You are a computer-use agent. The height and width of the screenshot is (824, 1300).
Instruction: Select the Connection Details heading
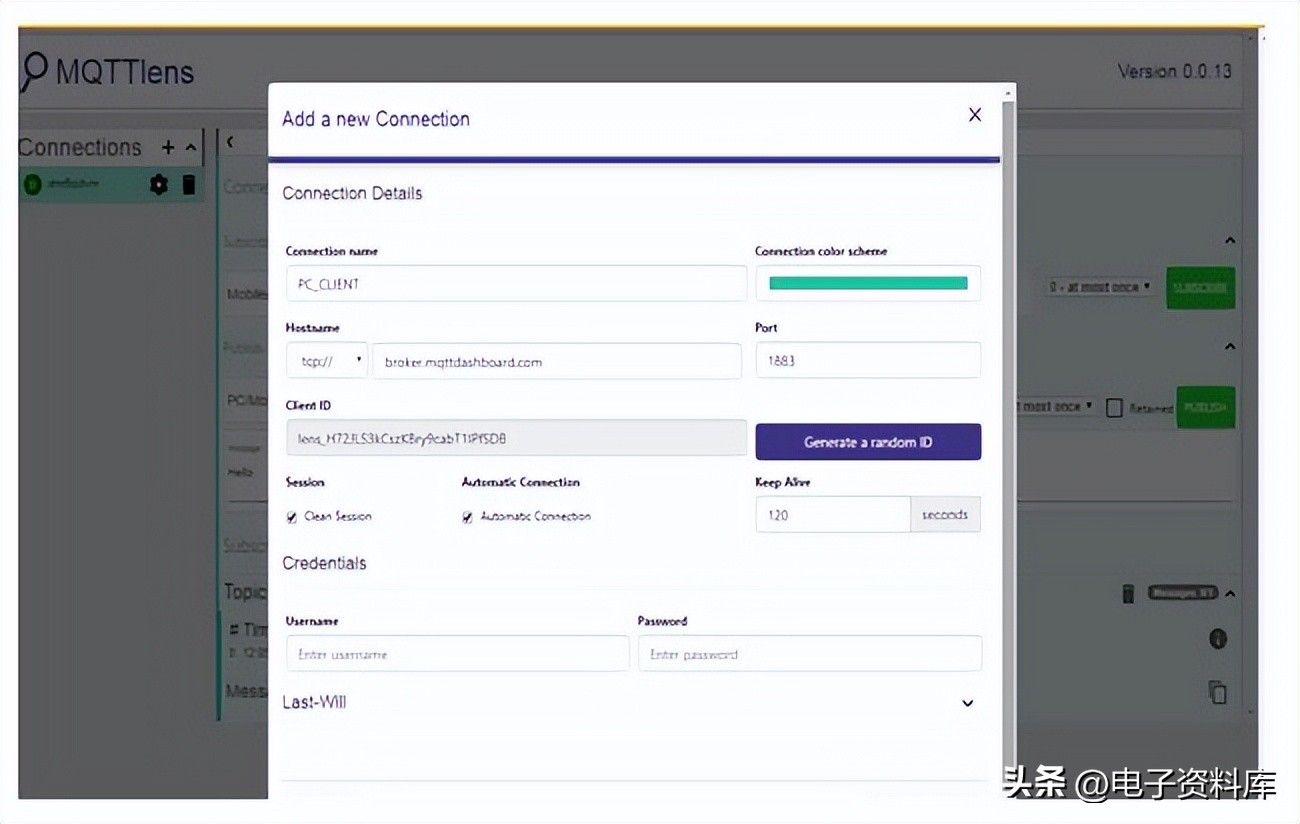coord(352,193)
